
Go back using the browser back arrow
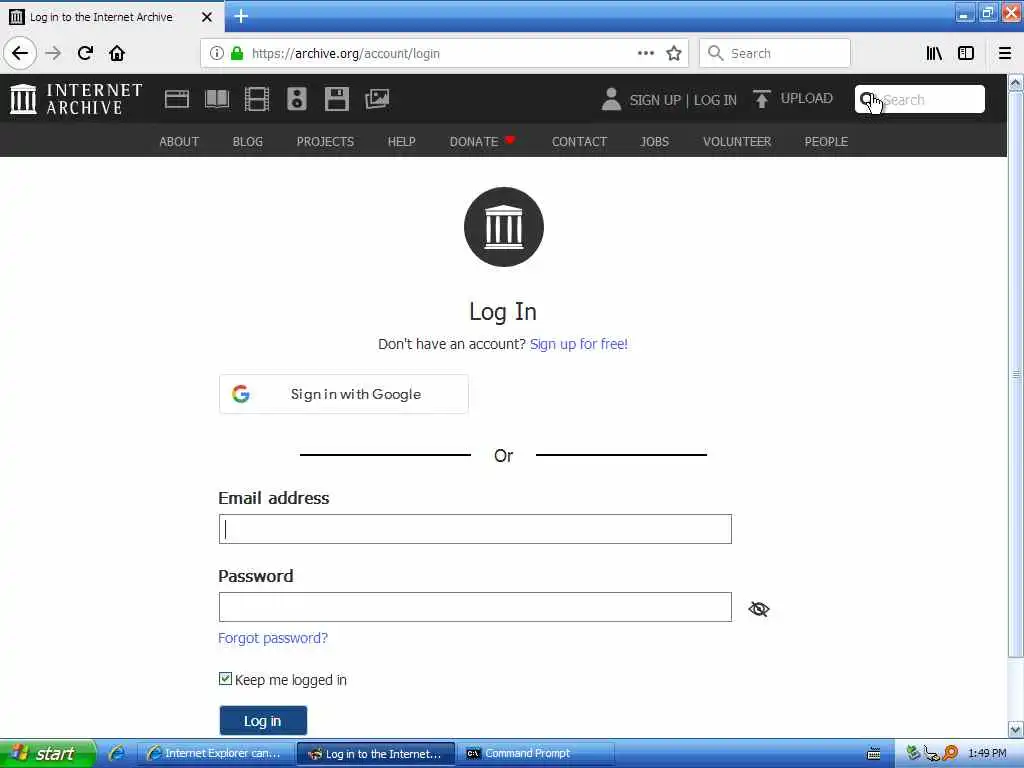(x=20, y=53)
